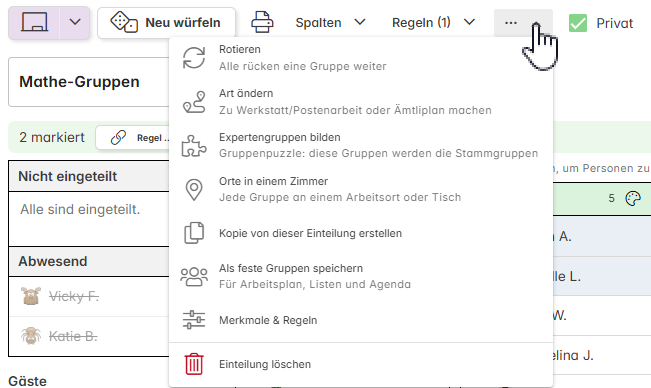Click the avatar icon of Vicky F.
The height and width of the screenshot is (388, 651).
pyautogui.click(x=31, y=296)
